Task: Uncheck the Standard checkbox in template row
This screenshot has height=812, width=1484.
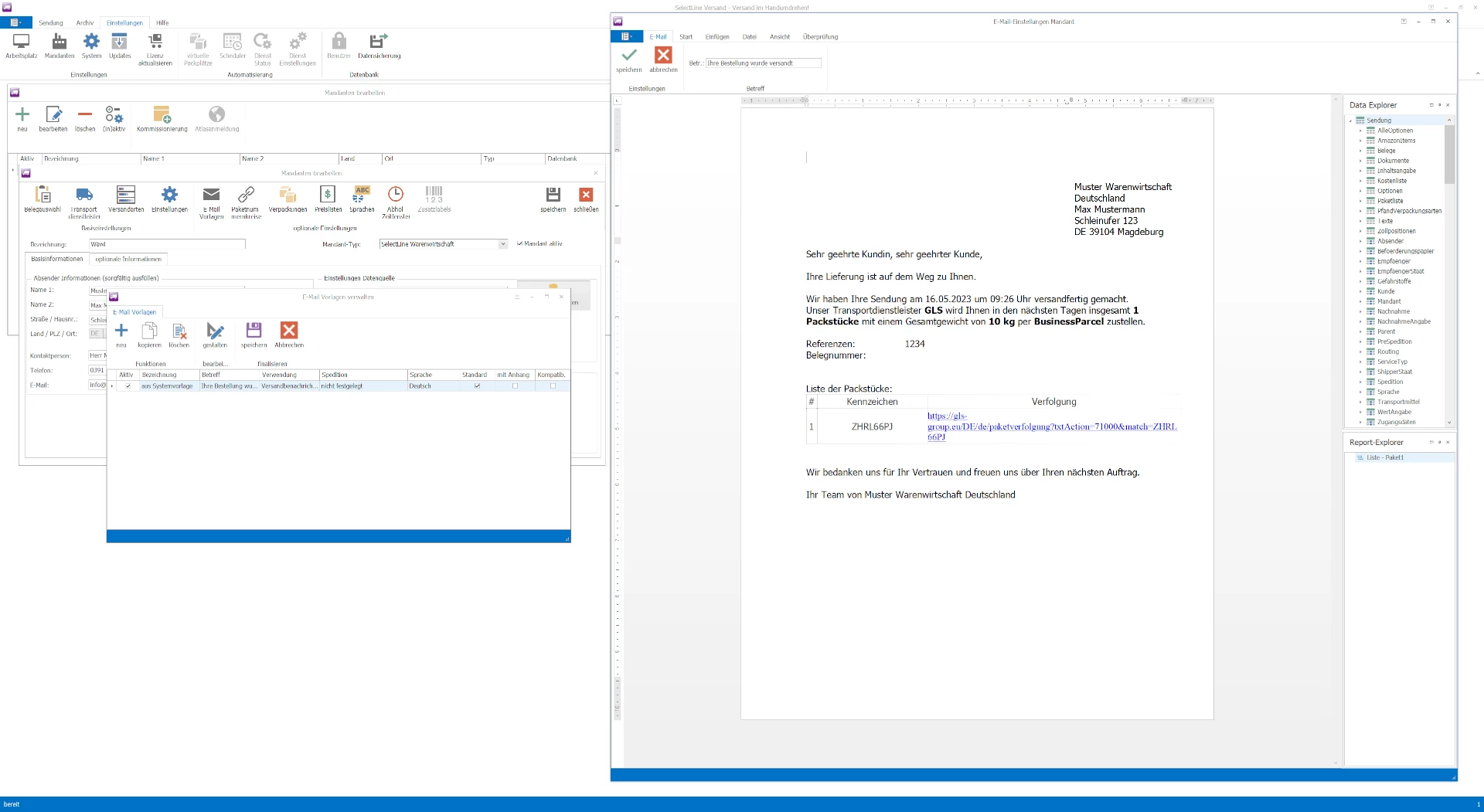Action: 477,386
